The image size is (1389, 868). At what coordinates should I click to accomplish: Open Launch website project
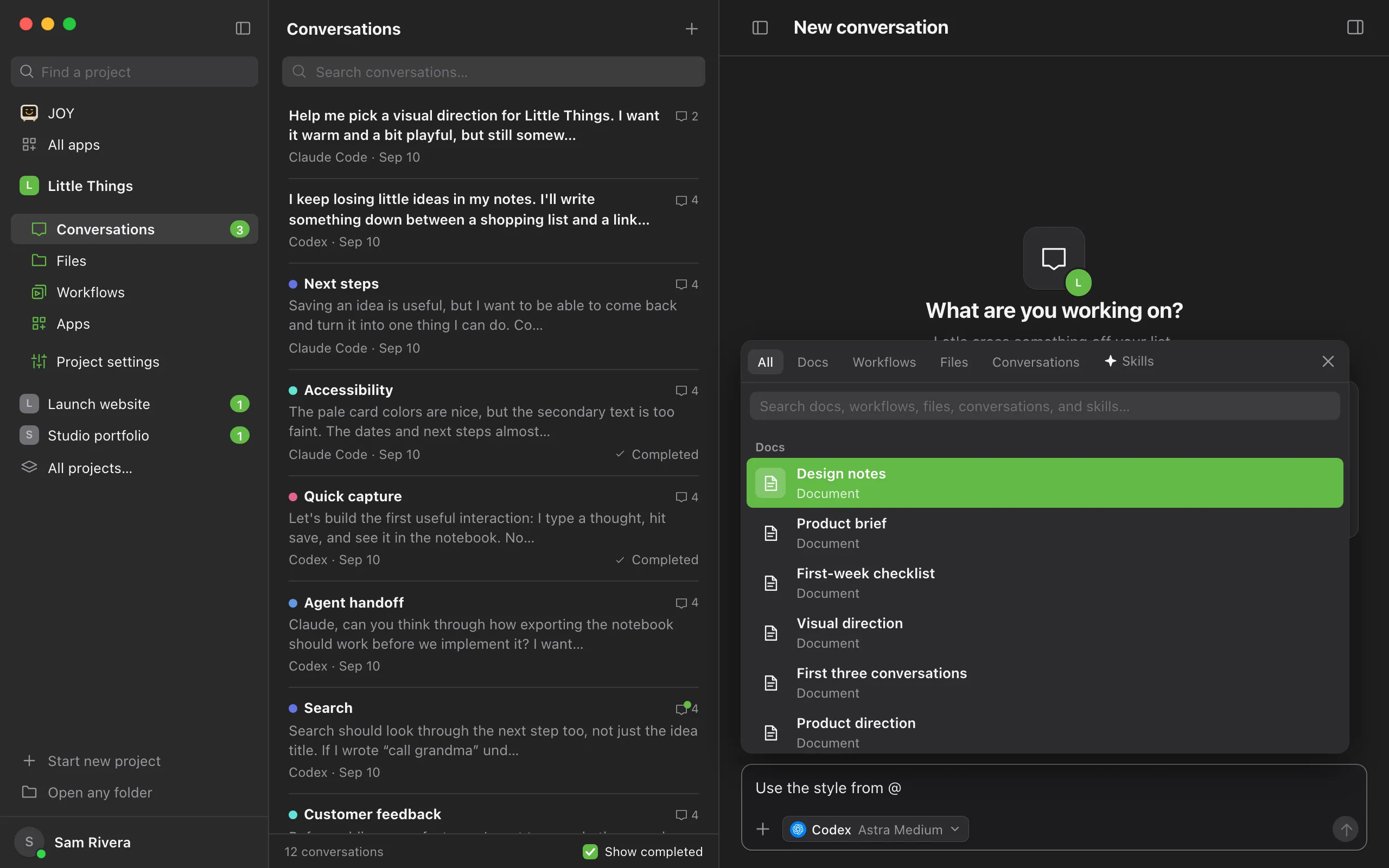(x=135, y=404)
